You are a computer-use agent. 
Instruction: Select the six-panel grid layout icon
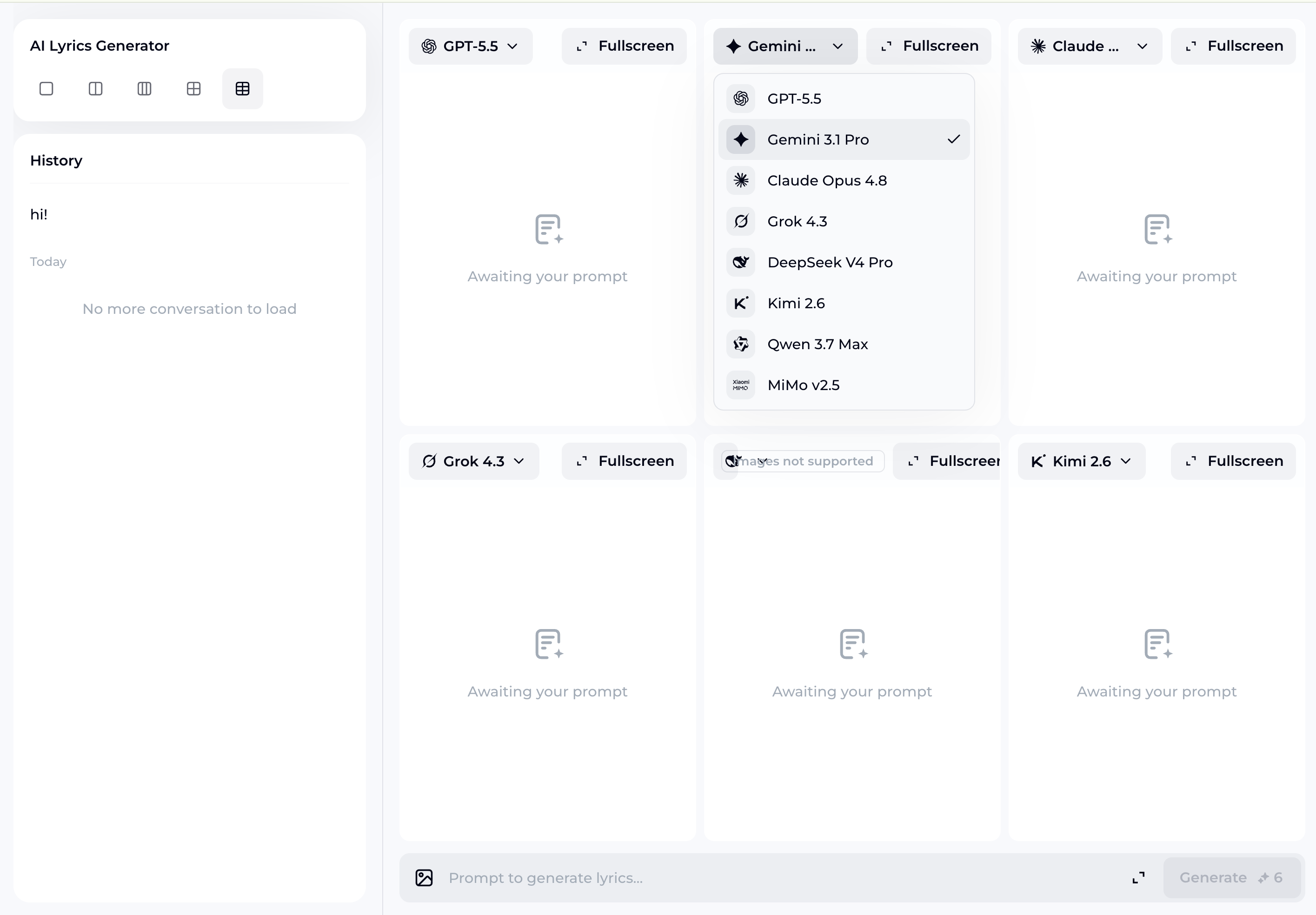(x=242, y=89)
